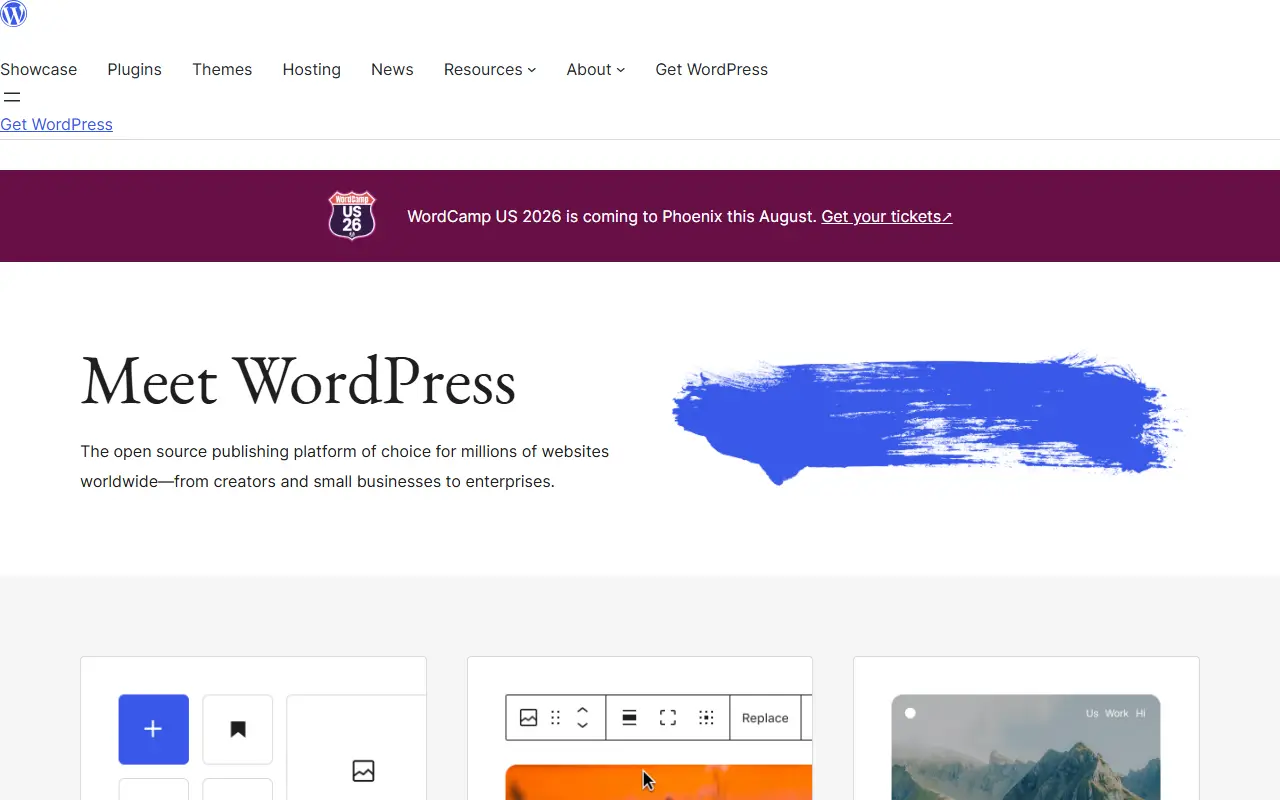1280x800 pixels.
Task: Expand the Resources dropdown menu
Action: (x=490, y=69)
